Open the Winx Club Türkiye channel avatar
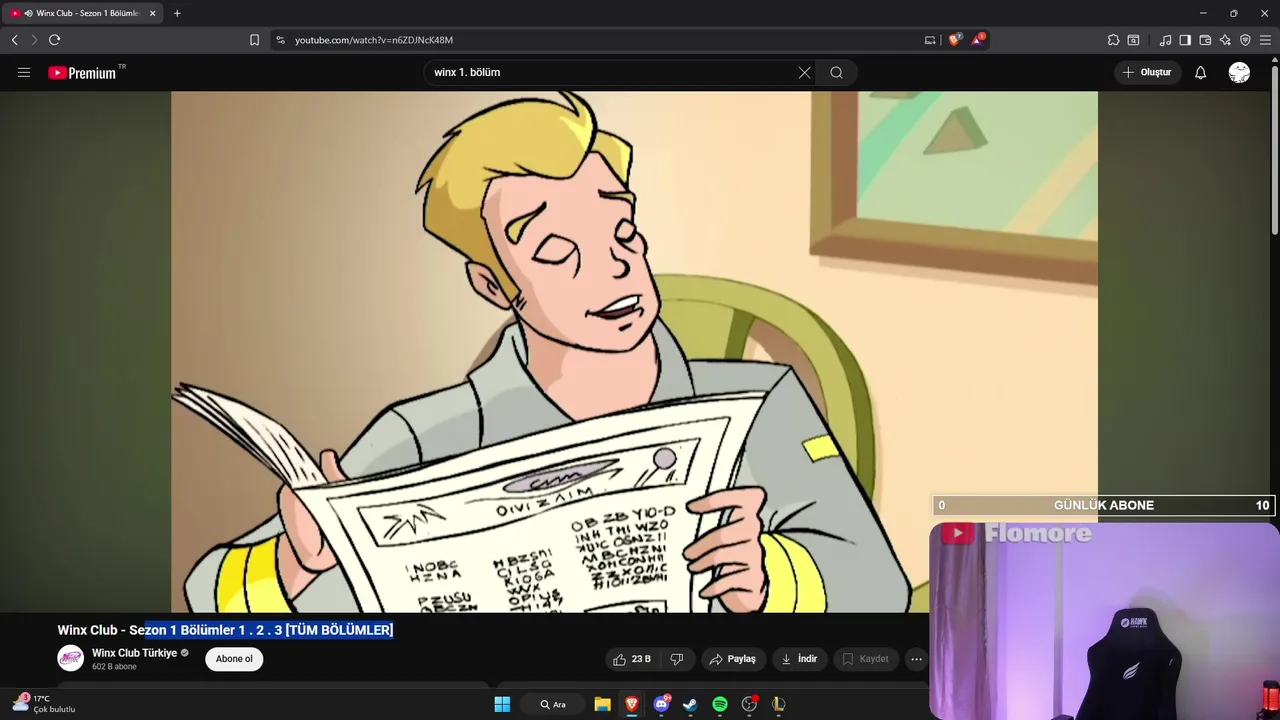The image size is (1280, 720). coord(70,658)
